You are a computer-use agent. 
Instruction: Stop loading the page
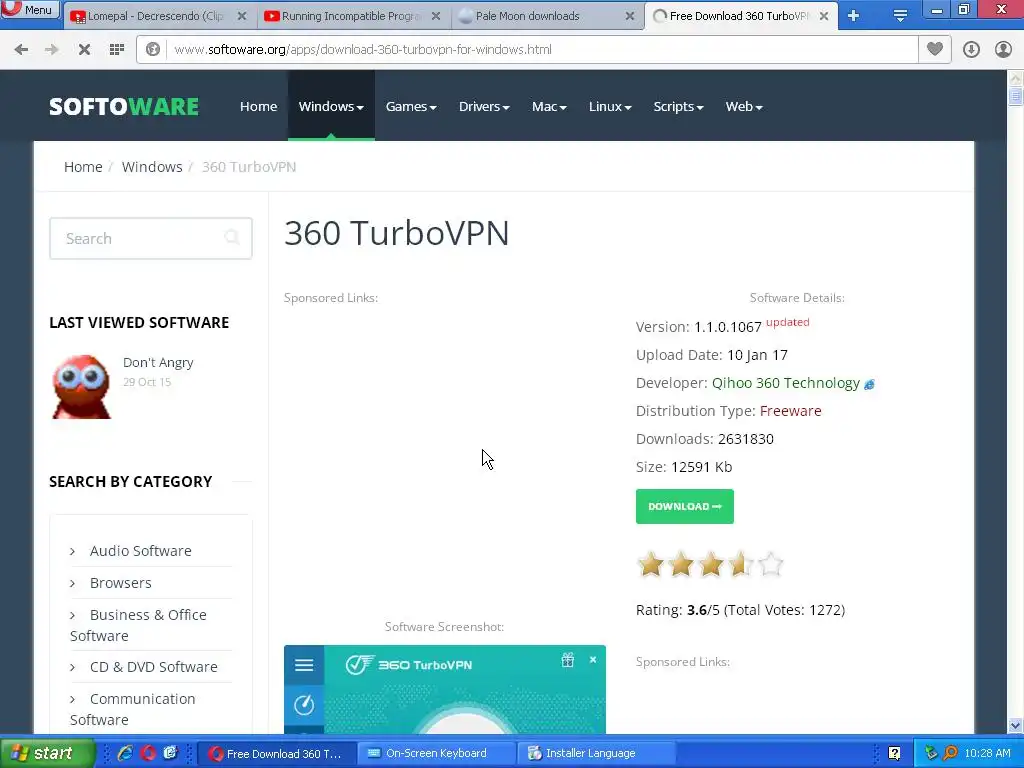tap(84, 50)
